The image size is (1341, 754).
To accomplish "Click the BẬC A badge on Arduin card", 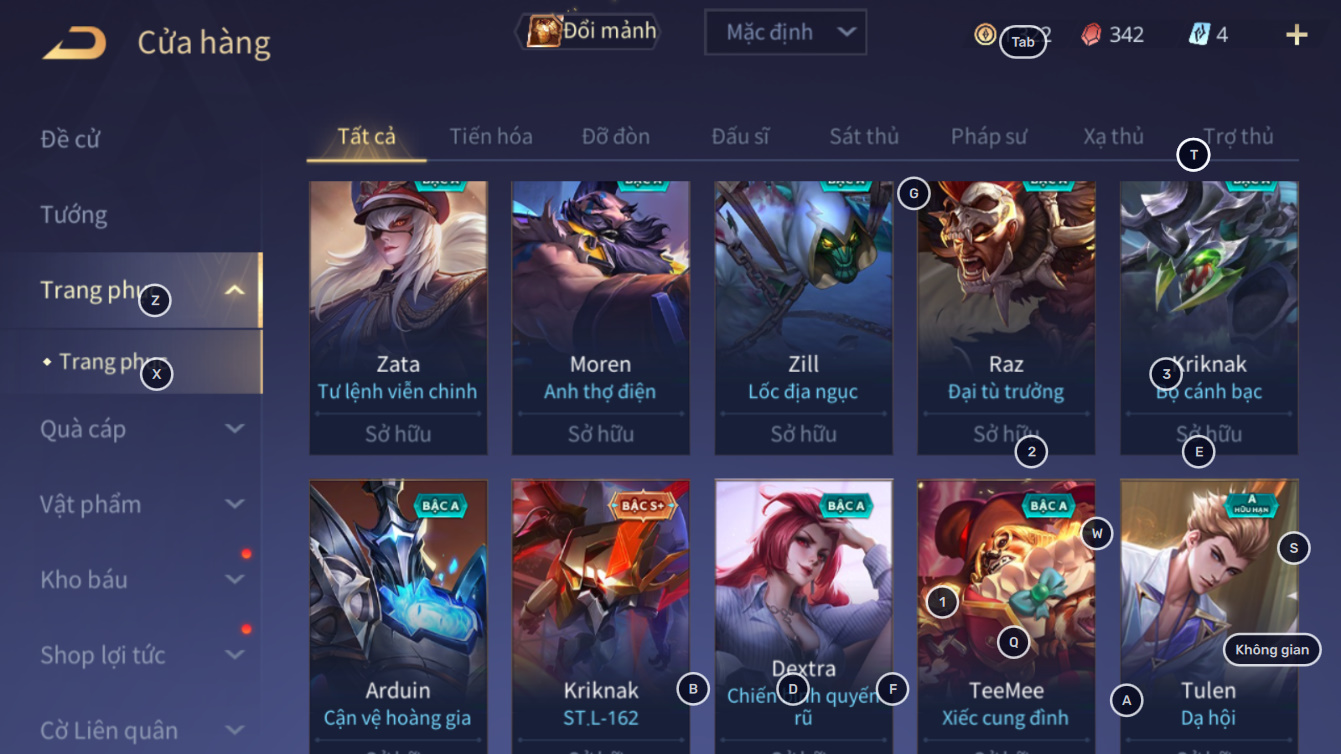I will tap(441, 505).
